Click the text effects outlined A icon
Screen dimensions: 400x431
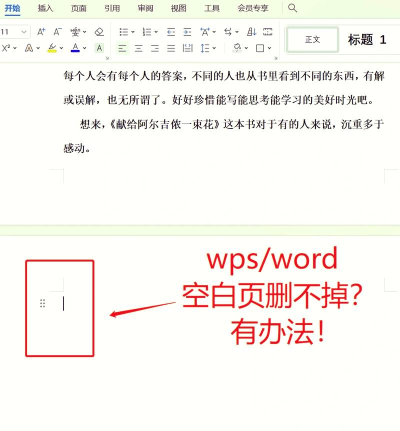point(29,48)
